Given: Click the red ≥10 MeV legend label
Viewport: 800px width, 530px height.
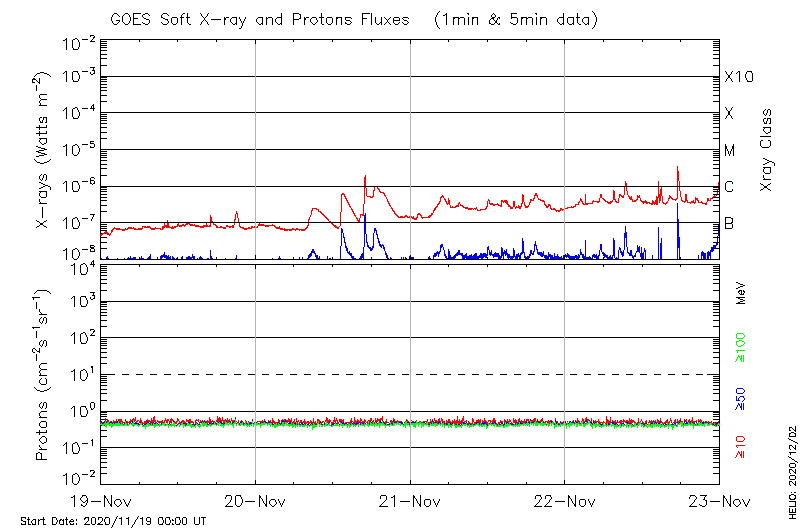Looking at the screenshot, I should tap(741, 447).
